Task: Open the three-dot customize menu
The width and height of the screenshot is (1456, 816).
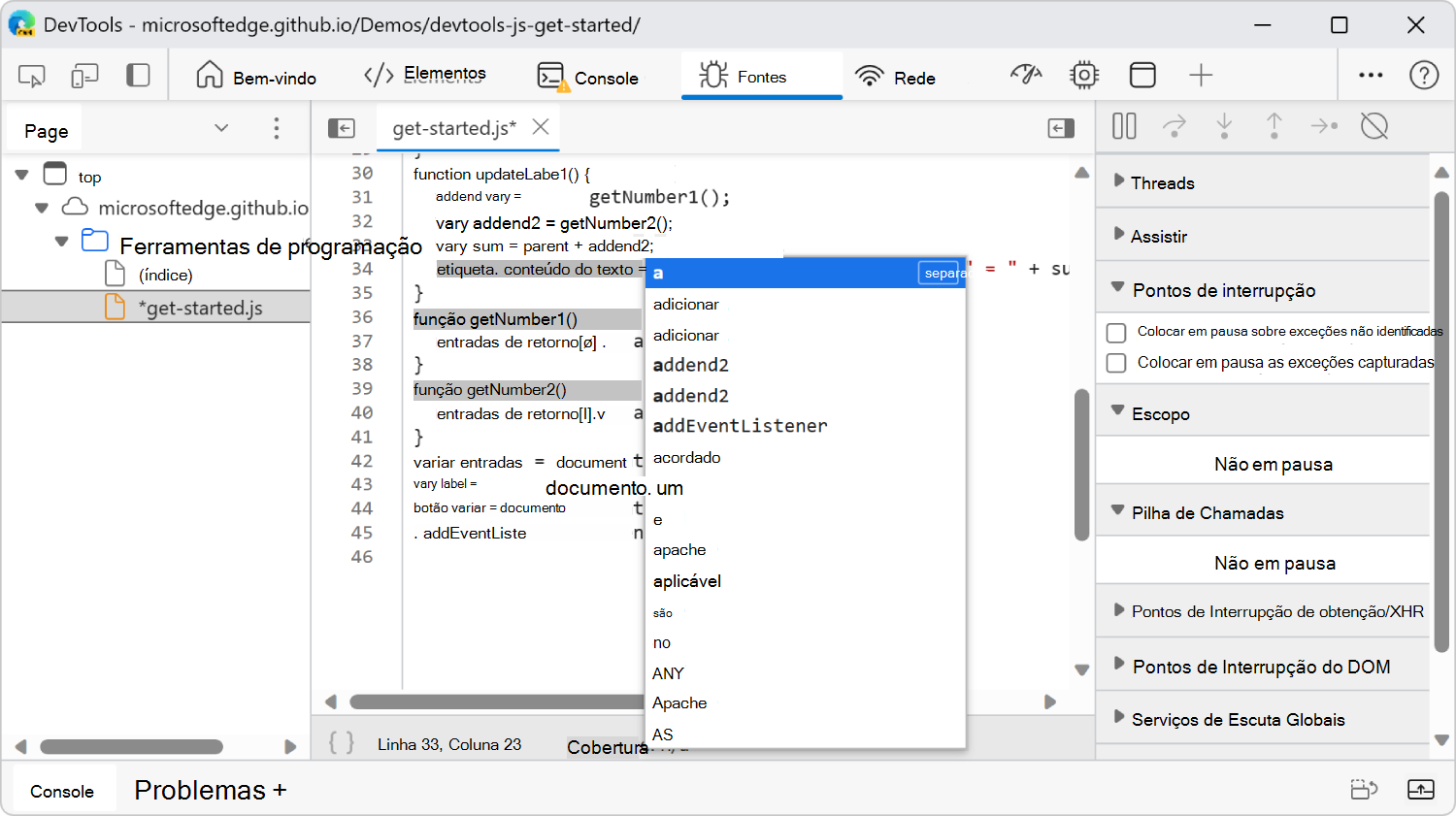Action: 1371,74
